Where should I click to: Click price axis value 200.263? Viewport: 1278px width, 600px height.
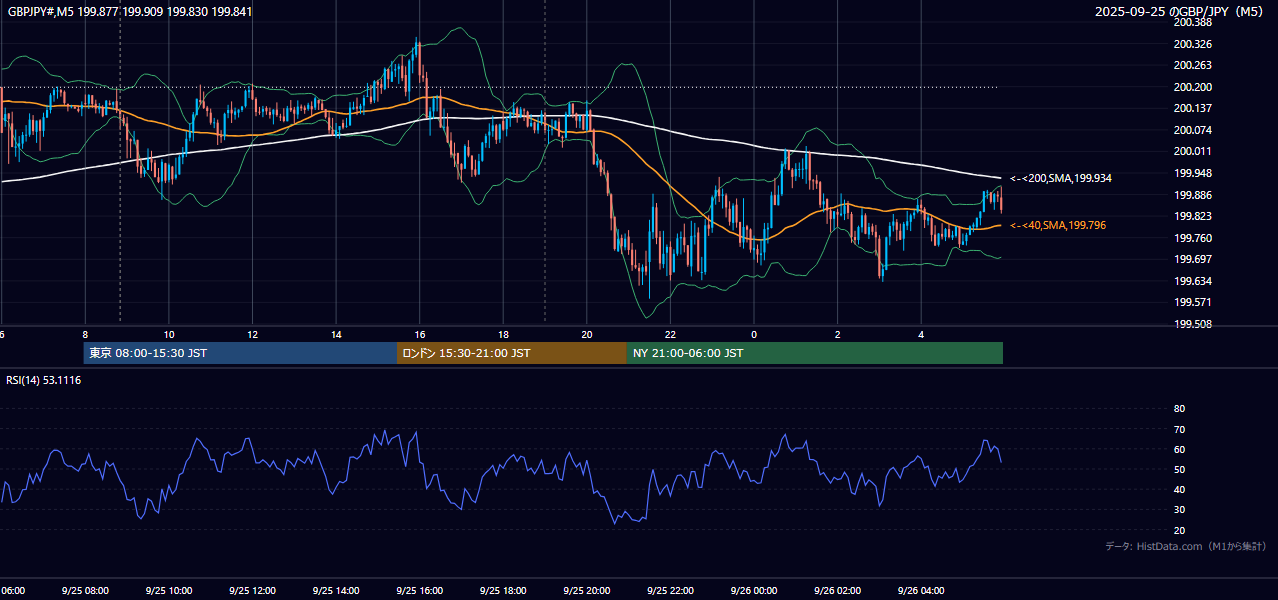point(1192,65)
